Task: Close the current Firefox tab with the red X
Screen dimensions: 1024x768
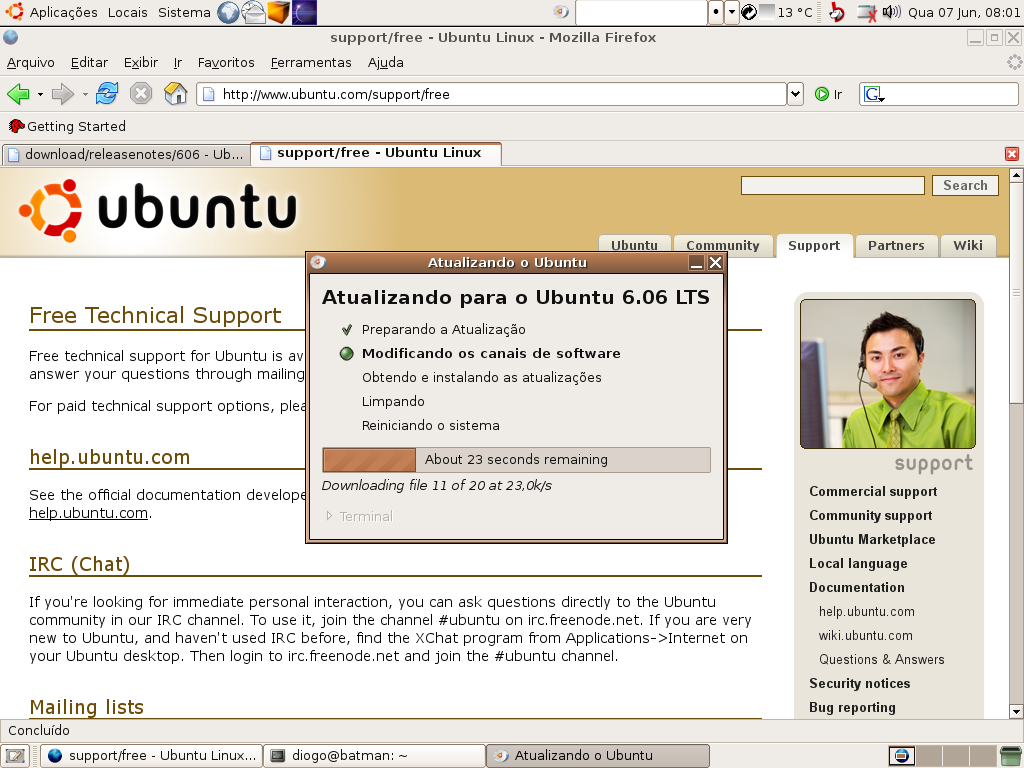Action: pos(1012,153)
